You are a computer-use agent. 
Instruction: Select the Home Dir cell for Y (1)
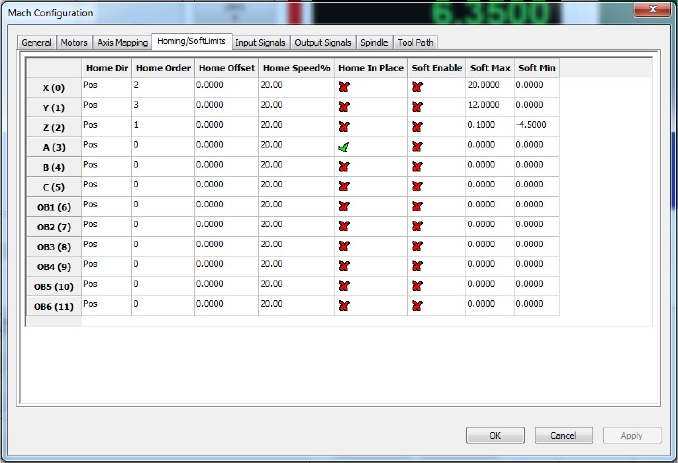tap(106, 107)
